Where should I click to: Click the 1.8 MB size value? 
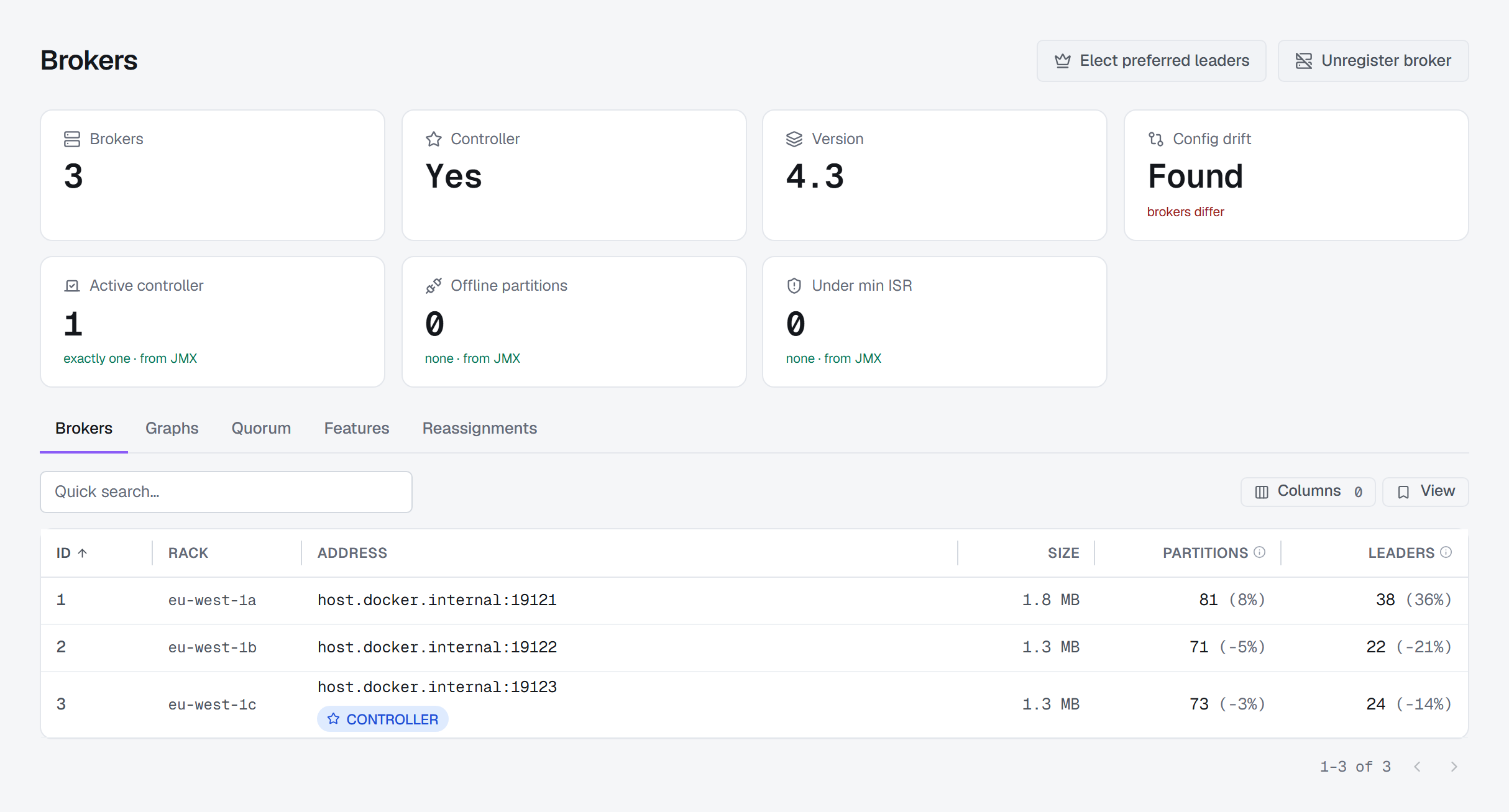coord(1051,600)
